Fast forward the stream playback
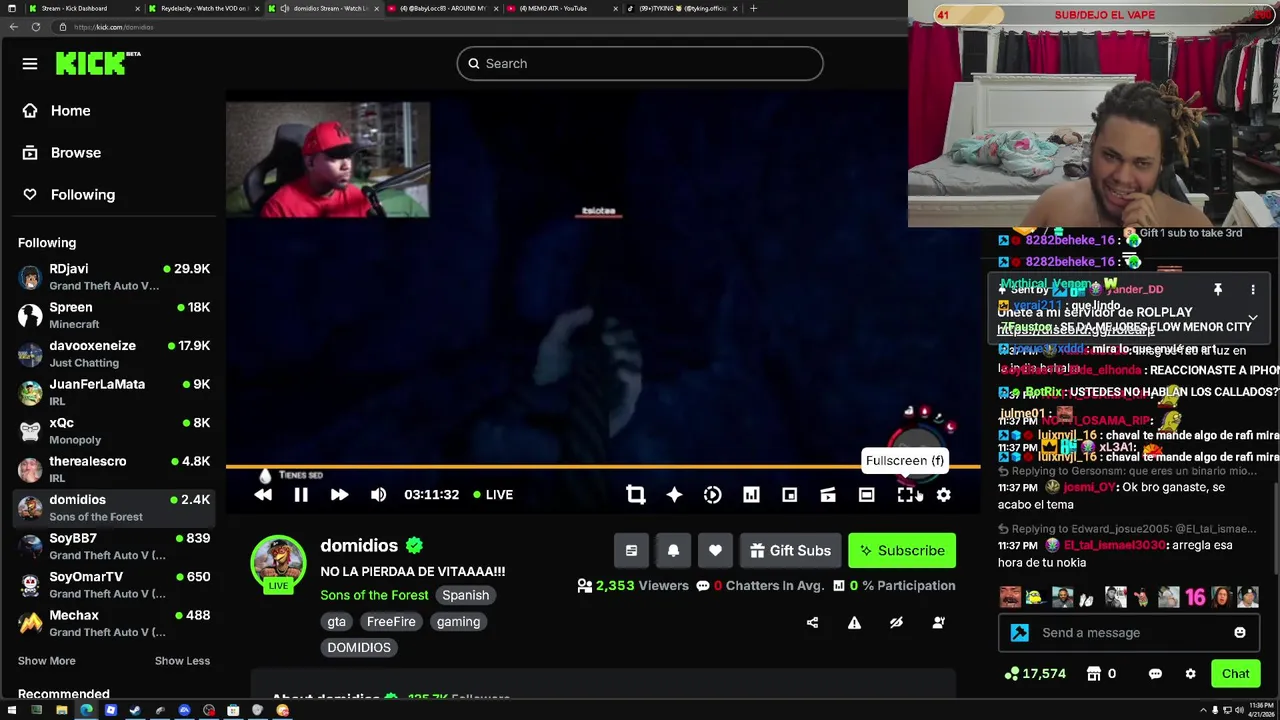Image resolution: width=1280 pixels, height=720 pixels. 339,495
